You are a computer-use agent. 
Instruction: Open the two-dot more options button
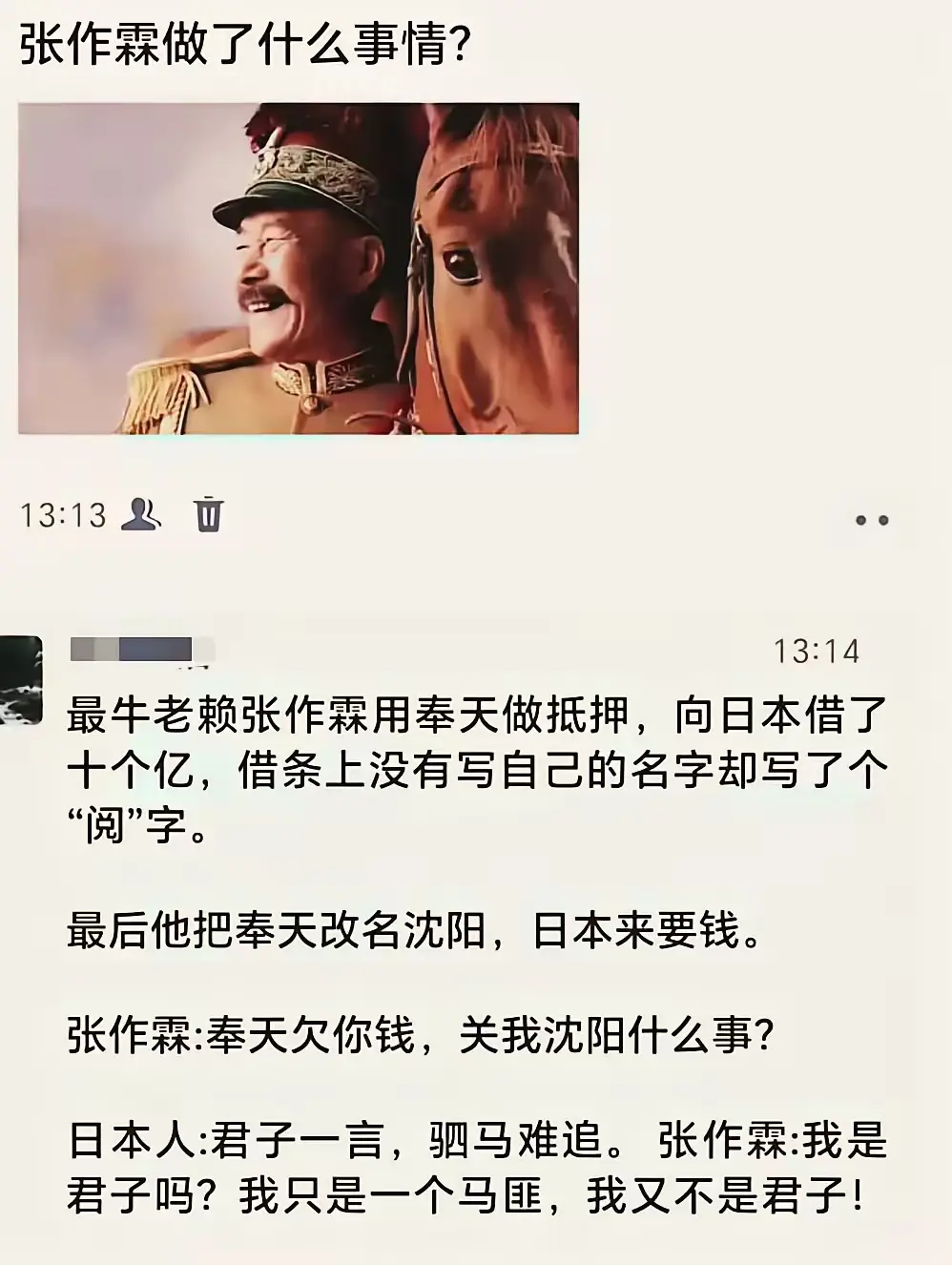(x=872, y=520)
